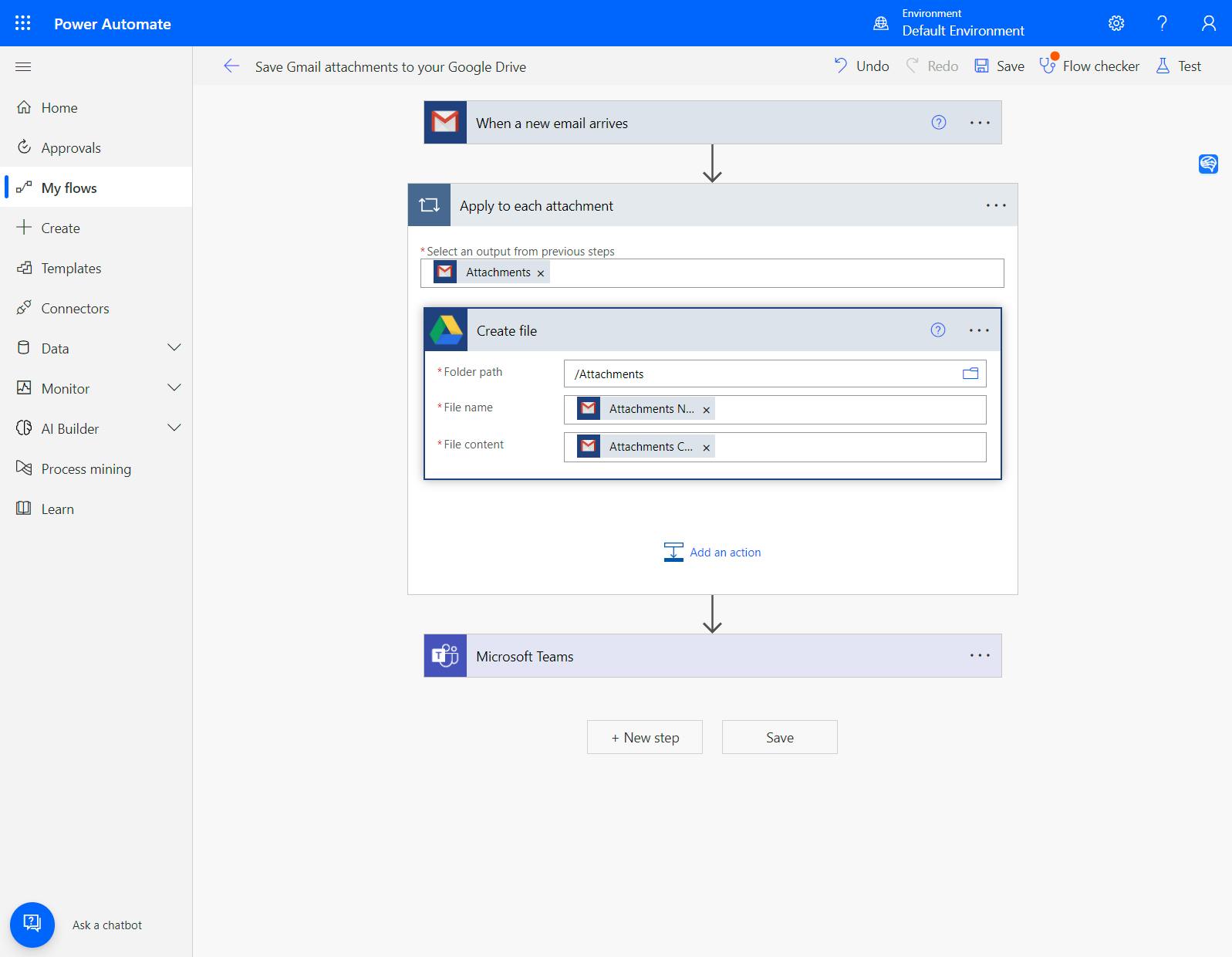Open more options for Microsoft Teams

pyautogui.click(x=980, y=655)
